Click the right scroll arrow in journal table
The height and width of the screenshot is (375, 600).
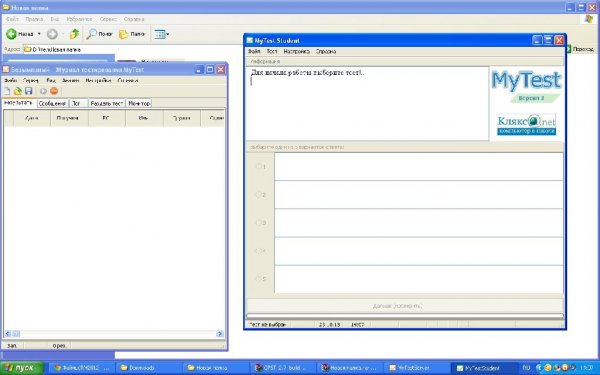click(x=220, y=334)
